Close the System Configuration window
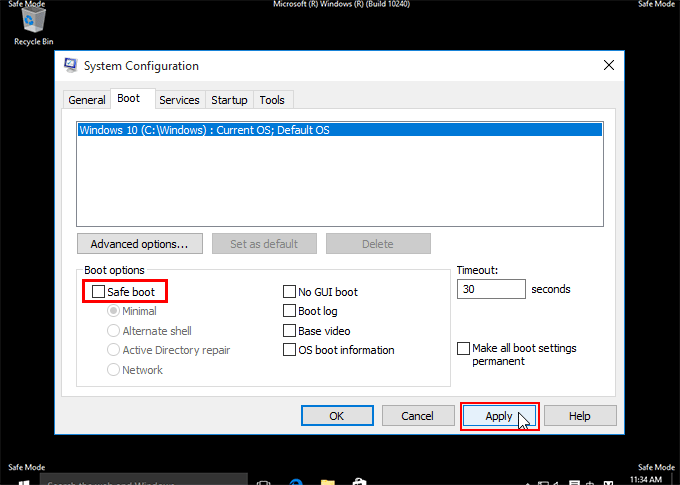The height and width of the screenshot is (485, 680). point(608,66)
